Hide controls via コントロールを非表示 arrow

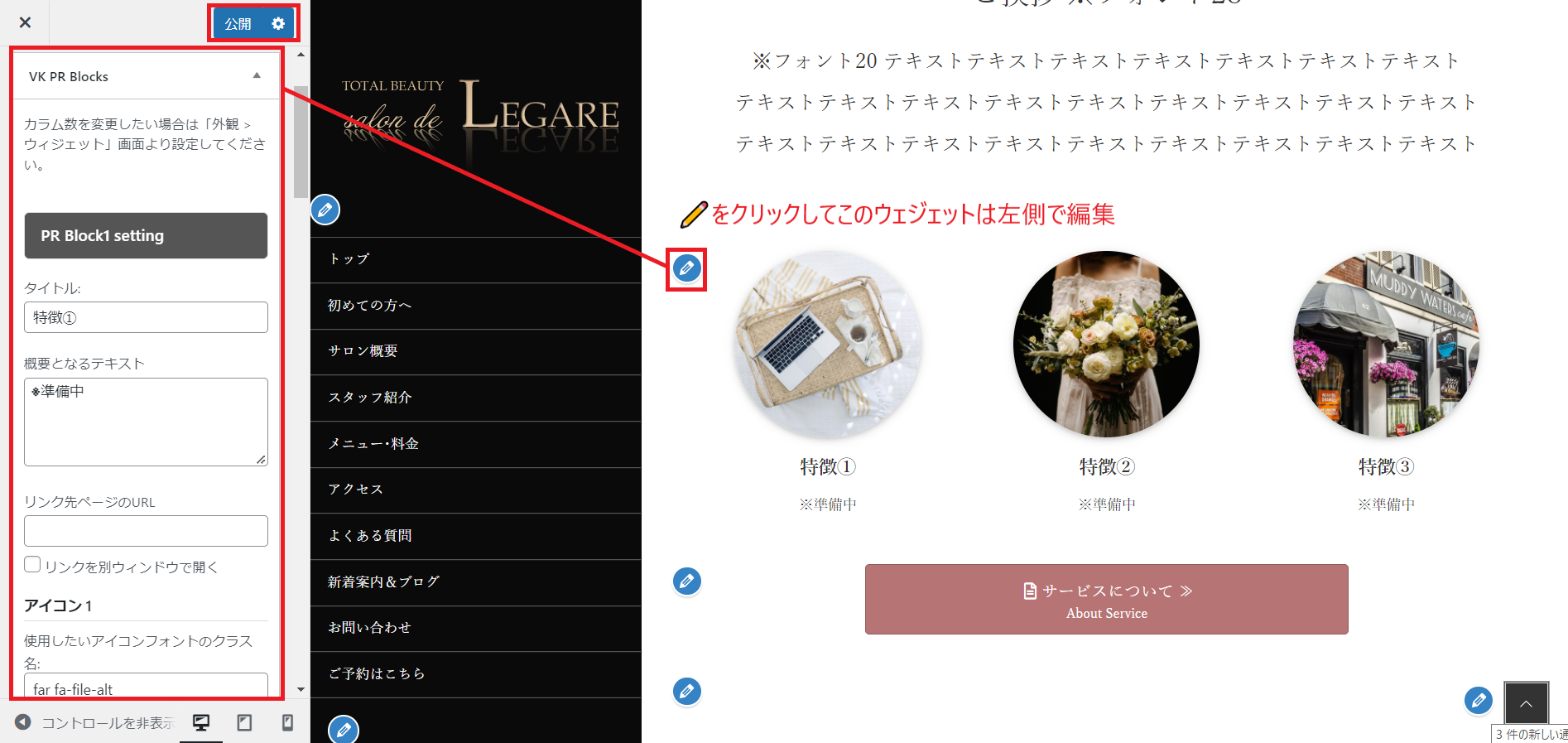click(x=23, y=722)
